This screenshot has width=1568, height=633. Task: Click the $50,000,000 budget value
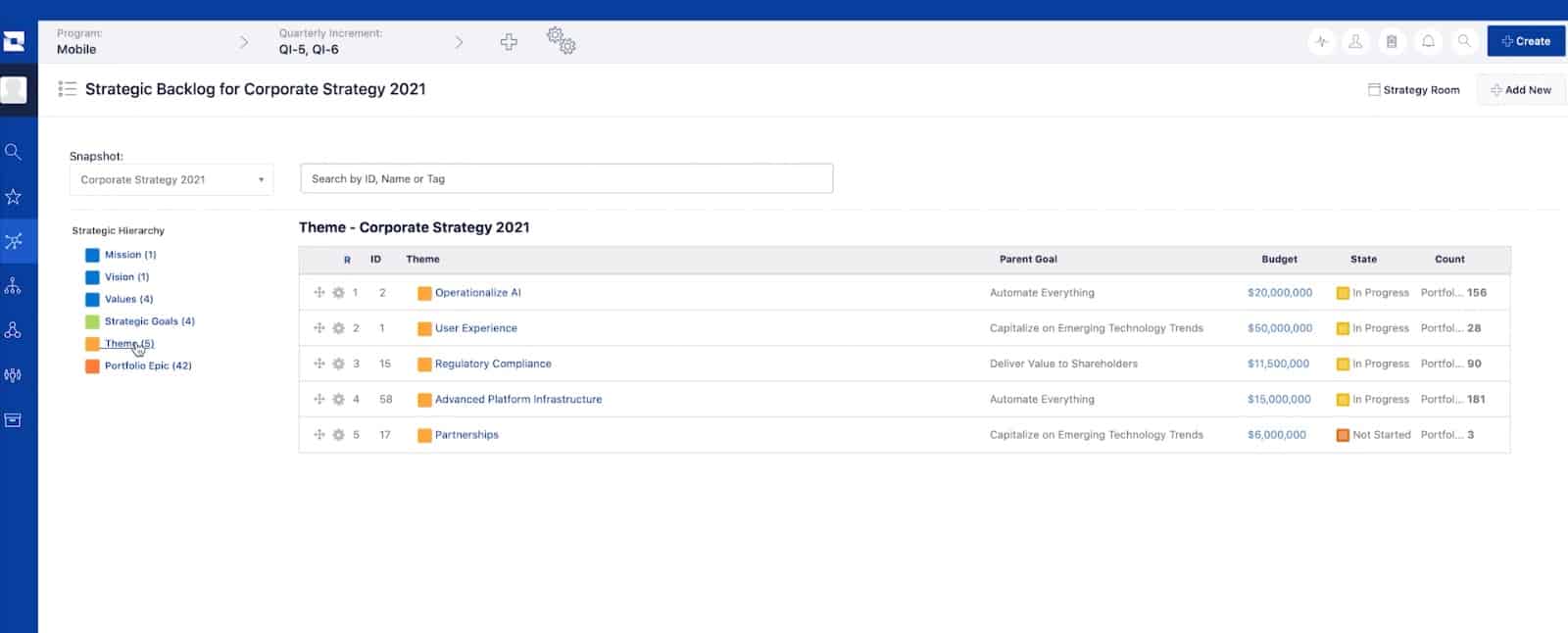point(1280,328)
